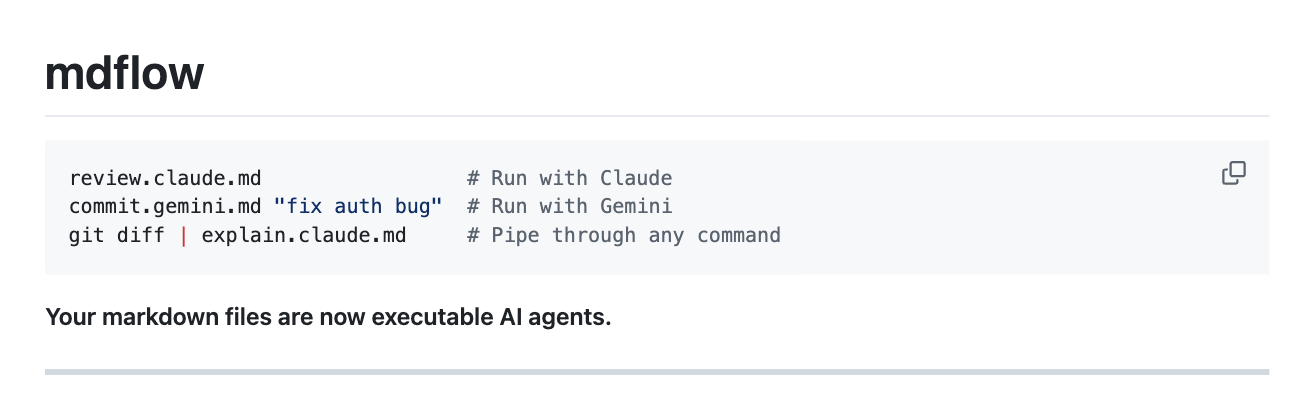This screenshot has width=1314, height=408.
Task: Click the "# Run with Claude" comment
Action: click(569, 179)
